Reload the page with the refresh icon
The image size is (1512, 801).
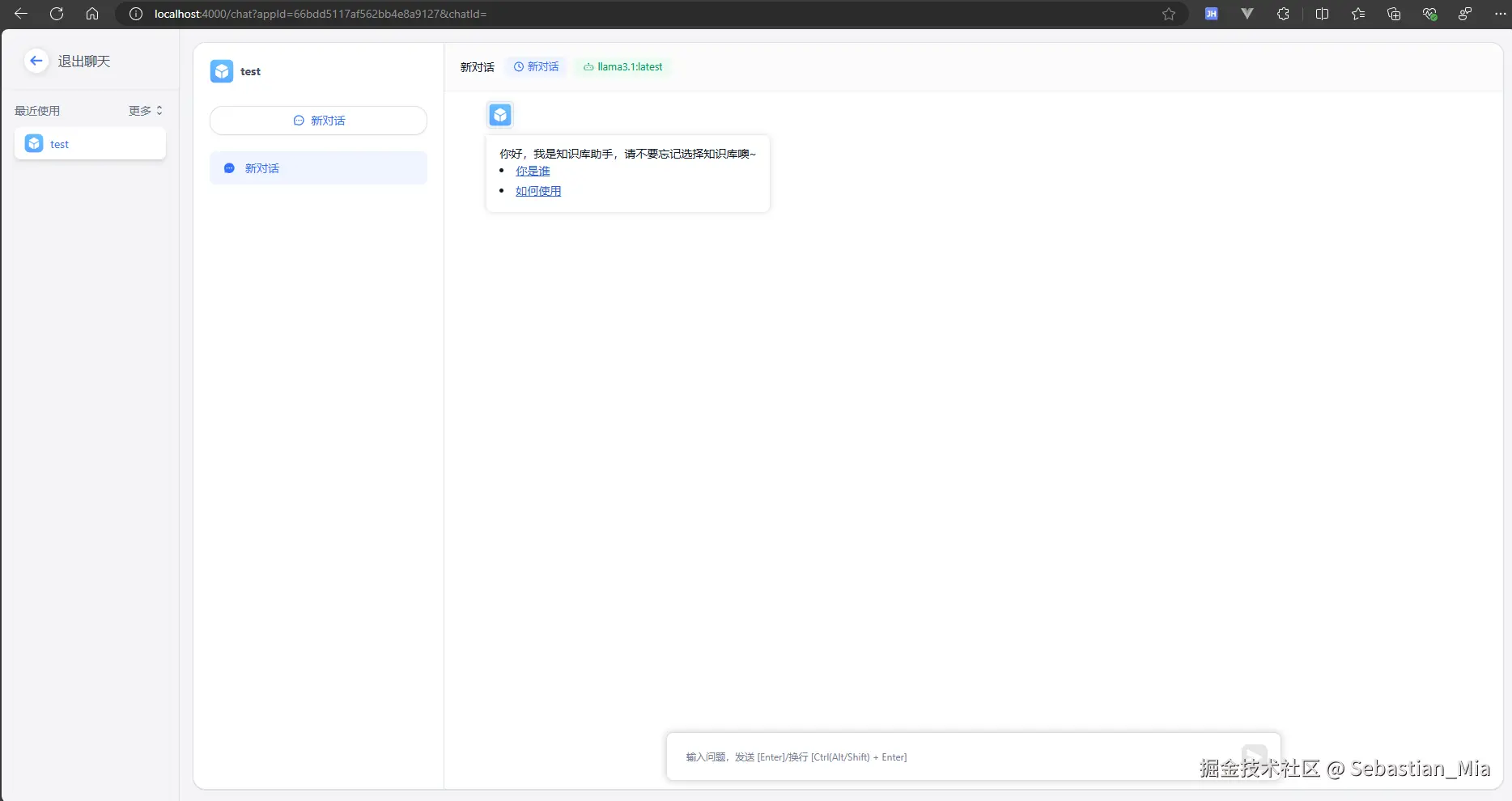[x=57, y=14]
